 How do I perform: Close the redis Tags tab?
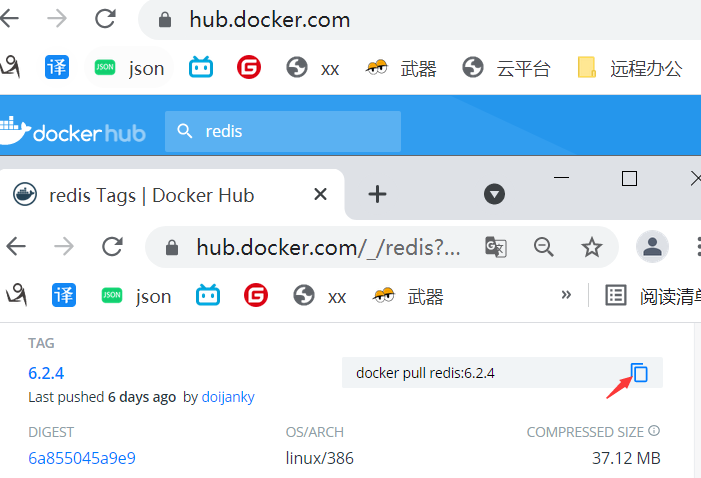tap(321, 195)
